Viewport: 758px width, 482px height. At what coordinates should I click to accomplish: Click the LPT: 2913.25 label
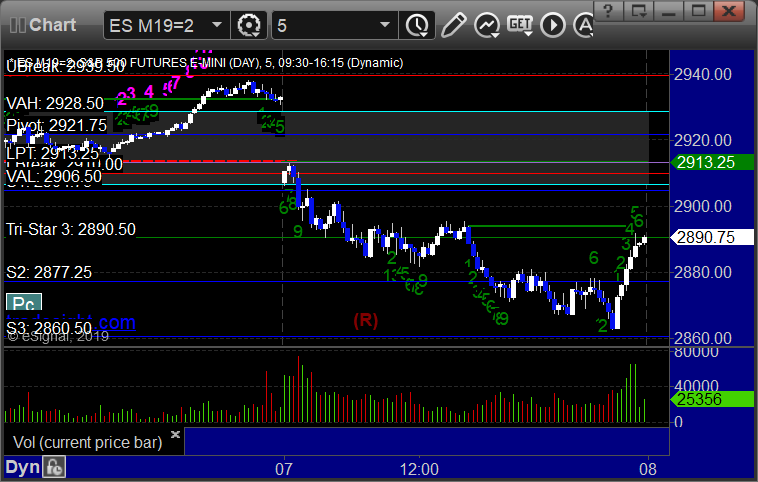[52, 153]
